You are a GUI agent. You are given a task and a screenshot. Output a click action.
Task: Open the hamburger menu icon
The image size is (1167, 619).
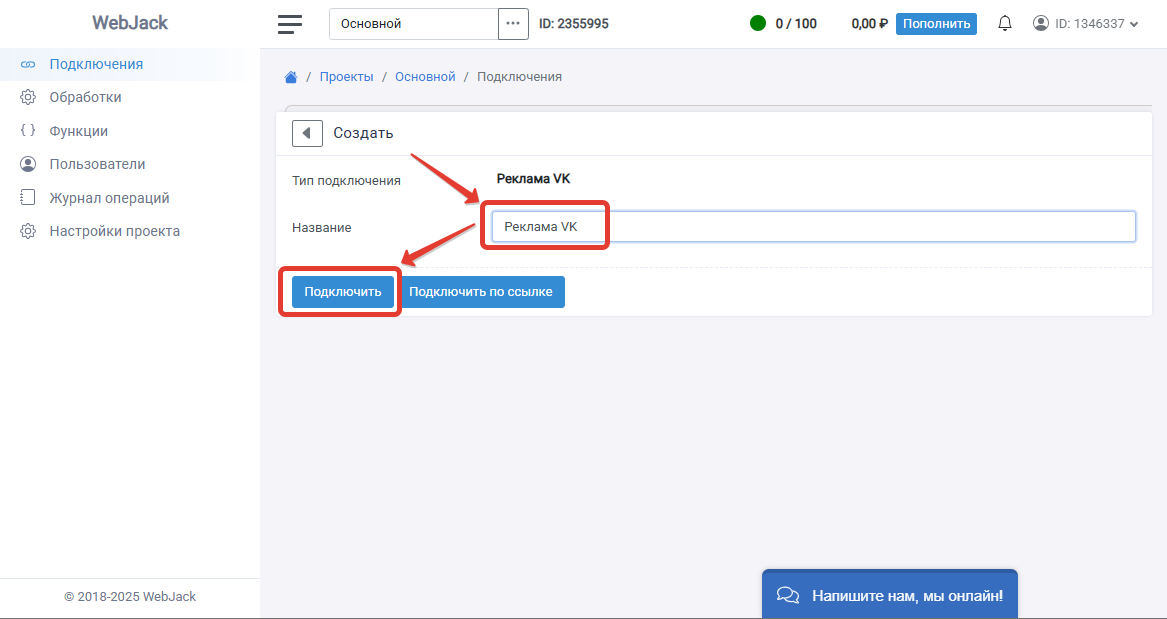pyautogui.click(x=290, y=24)
